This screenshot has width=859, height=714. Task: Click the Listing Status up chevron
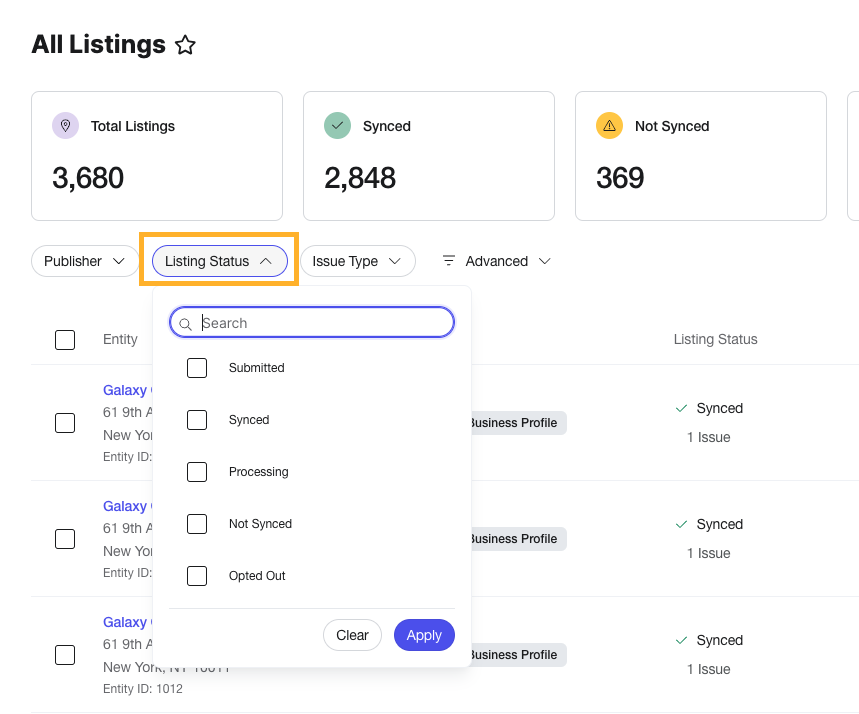click(266, 261)
